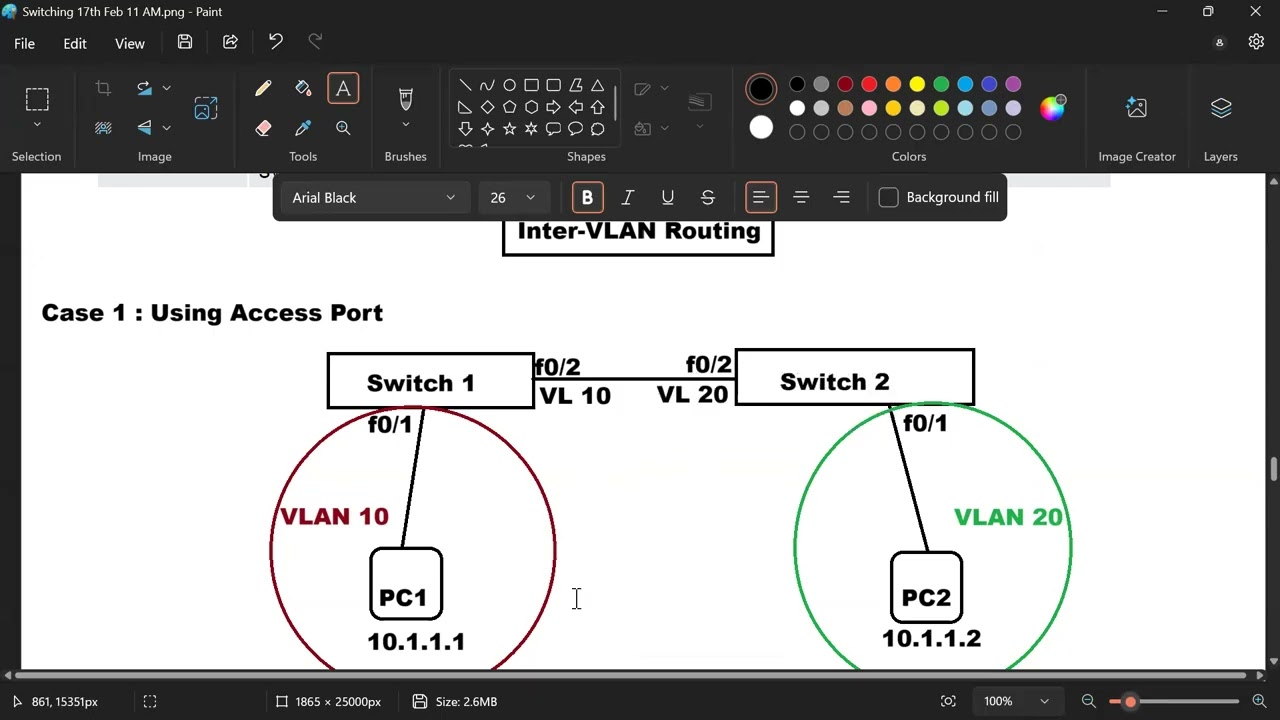Click the Inter-VLAN Routing title text

pyautogui.click(x=638, y=231)
